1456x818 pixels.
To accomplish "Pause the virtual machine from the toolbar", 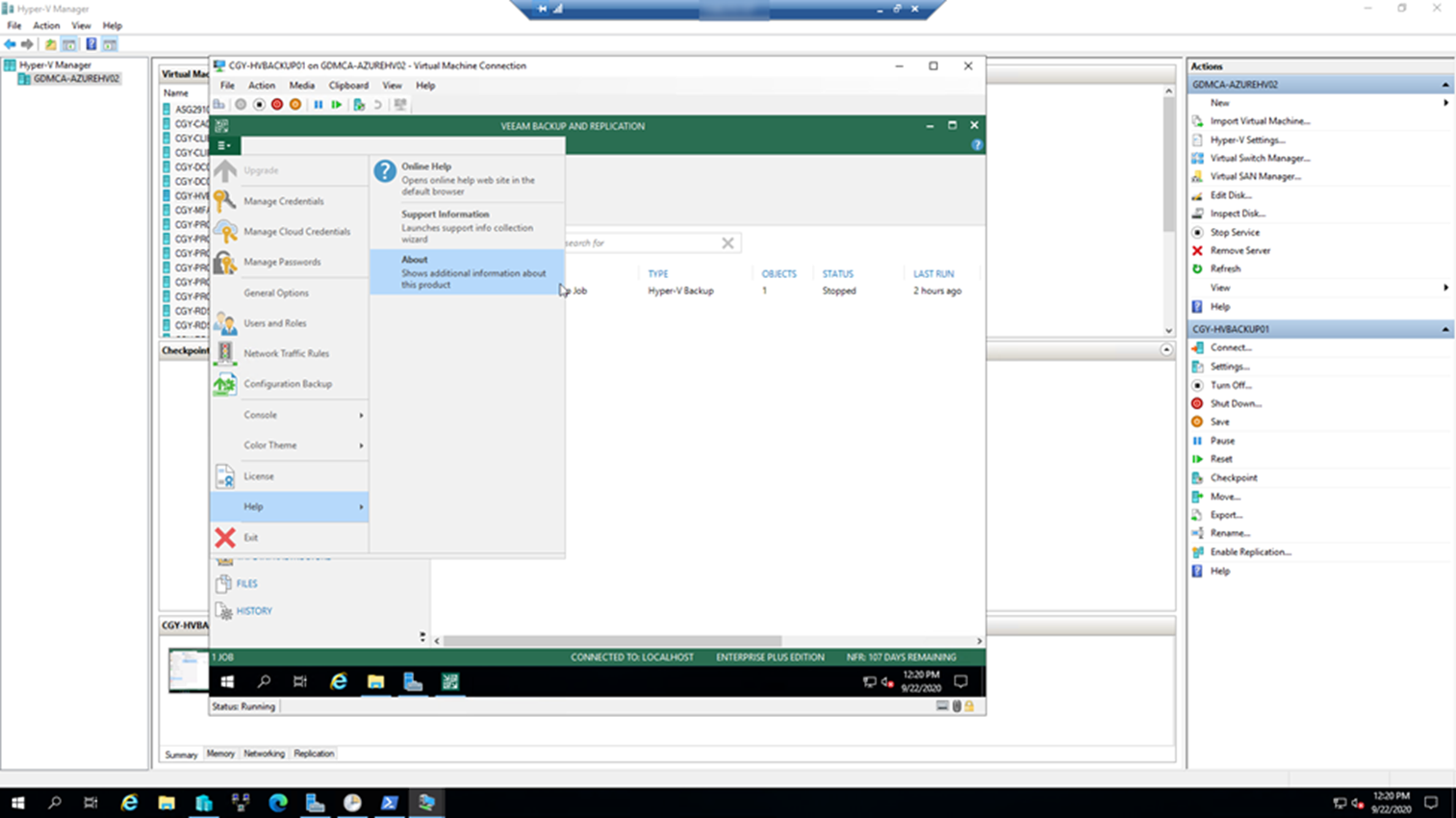I will point(319,104).
